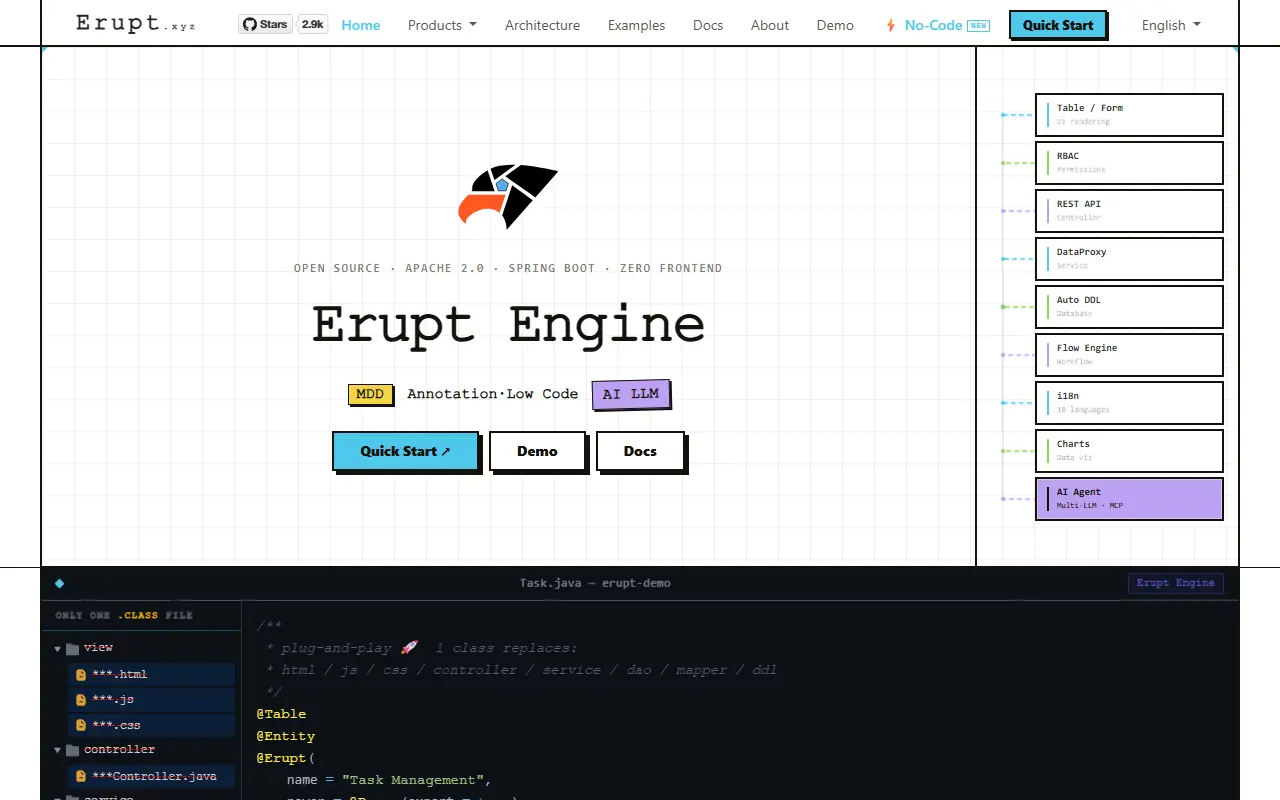Open the Examples nav item
The width and height of the screenshot is (1280, 800).
pyautogui.click(x=636, y=25)
